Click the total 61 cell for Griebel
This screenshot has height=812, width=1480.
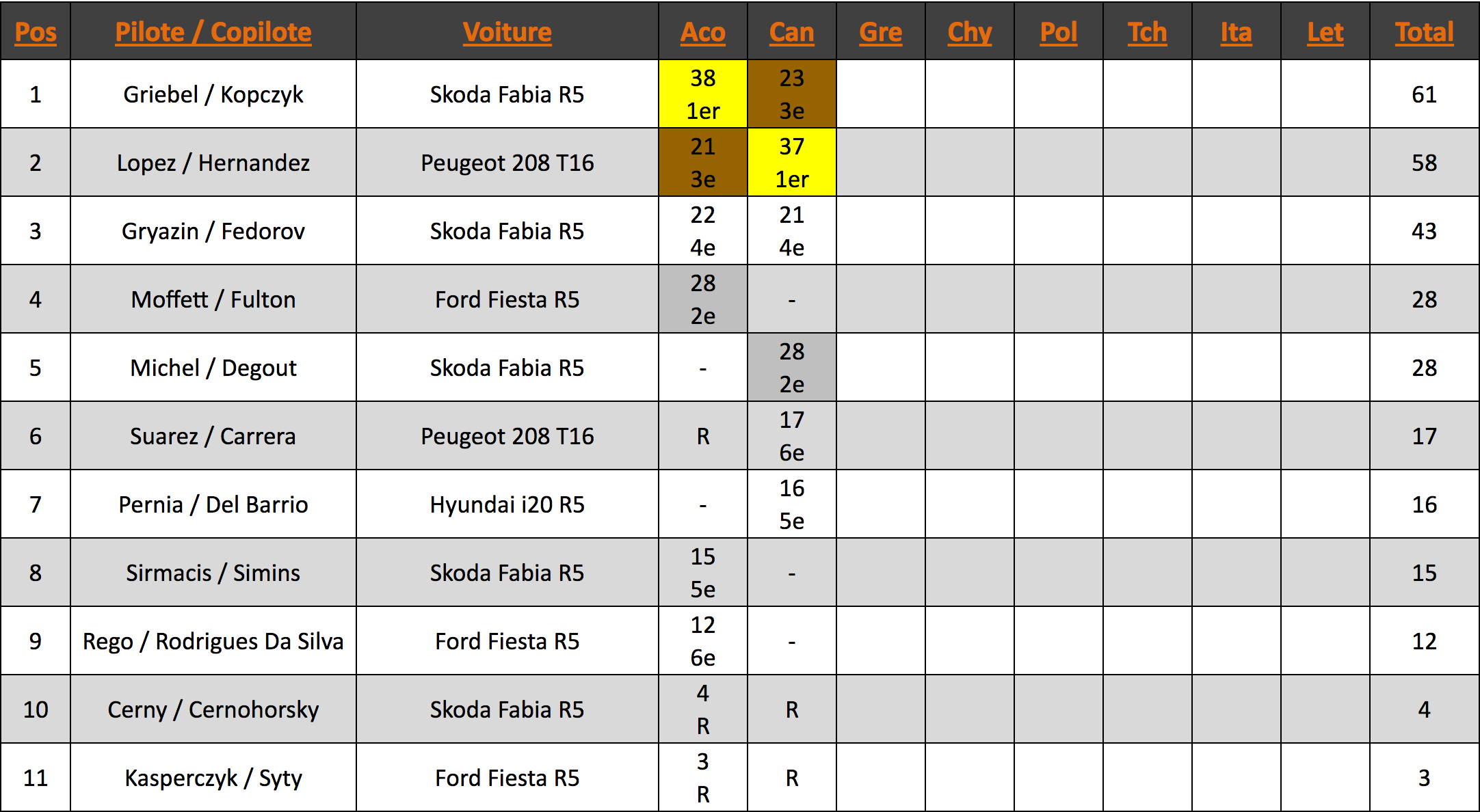click(1425, 94)
